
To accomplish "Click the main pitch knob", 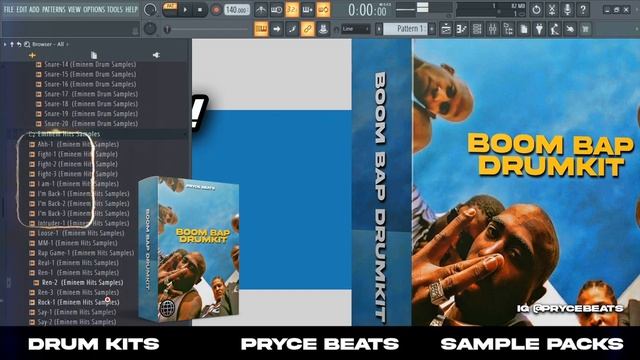I will (150, 29).
